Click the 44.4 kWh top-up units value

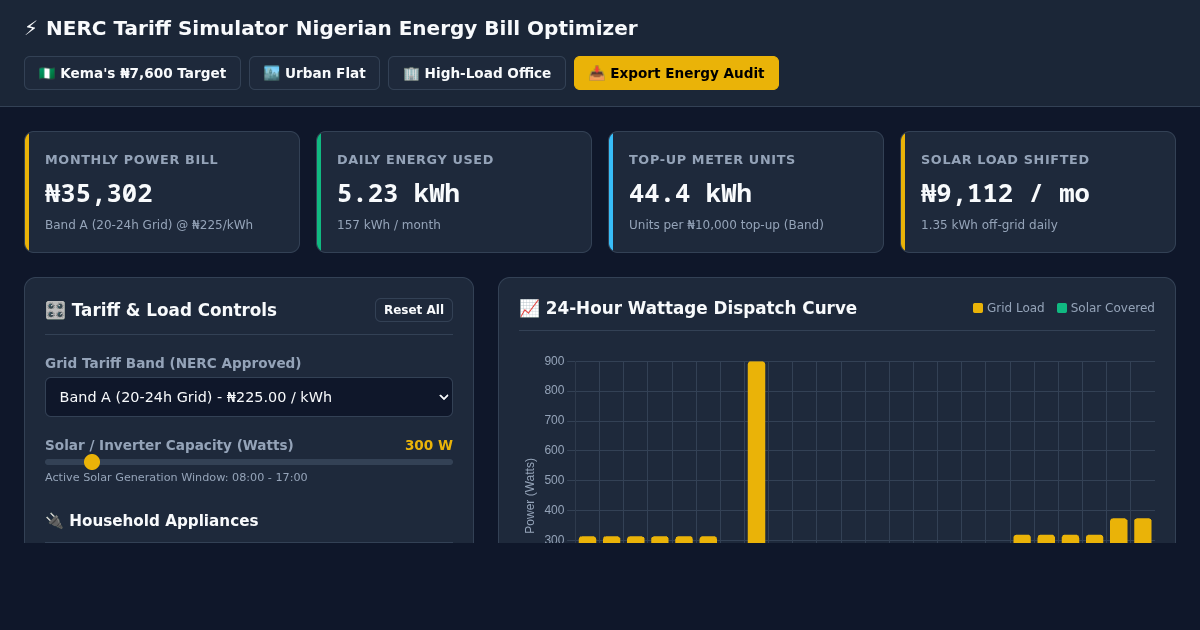tap(690, 193)
